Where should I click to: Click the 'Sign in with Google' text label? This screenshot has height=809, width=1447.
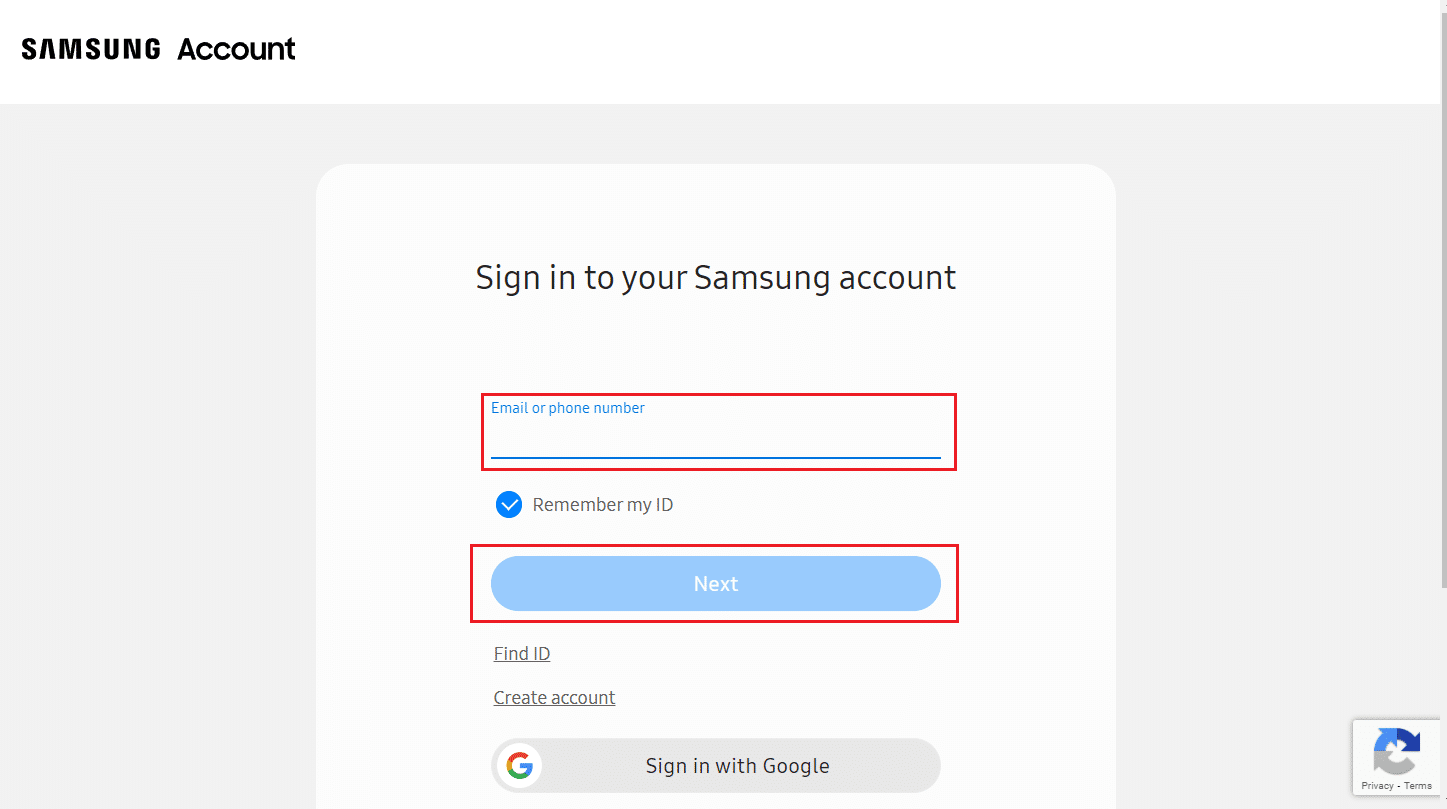pyautogui.click(x=737, y=766)
